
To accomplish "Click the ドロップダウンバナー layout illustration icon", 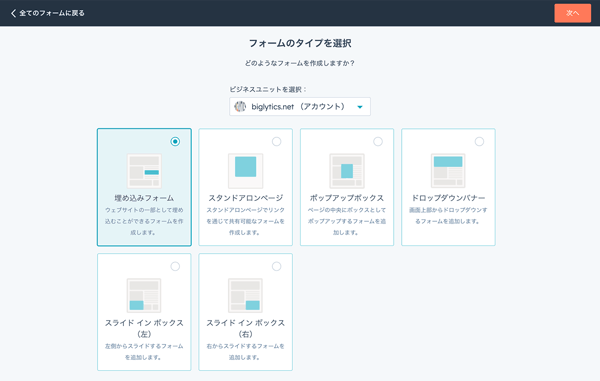I will click(448, 171).
